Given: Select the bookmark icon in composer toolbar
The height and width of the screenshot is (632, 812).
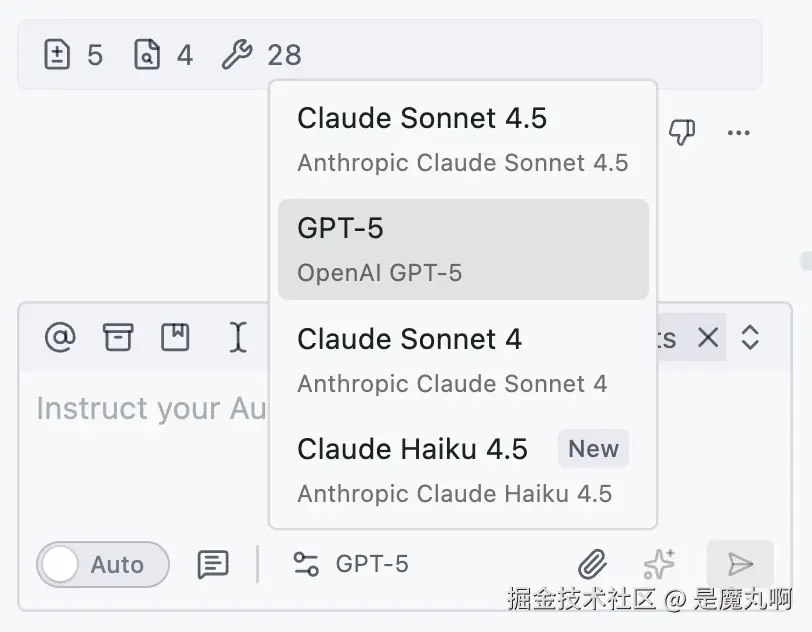Looking at the screenshot, I should coord(176,337).
